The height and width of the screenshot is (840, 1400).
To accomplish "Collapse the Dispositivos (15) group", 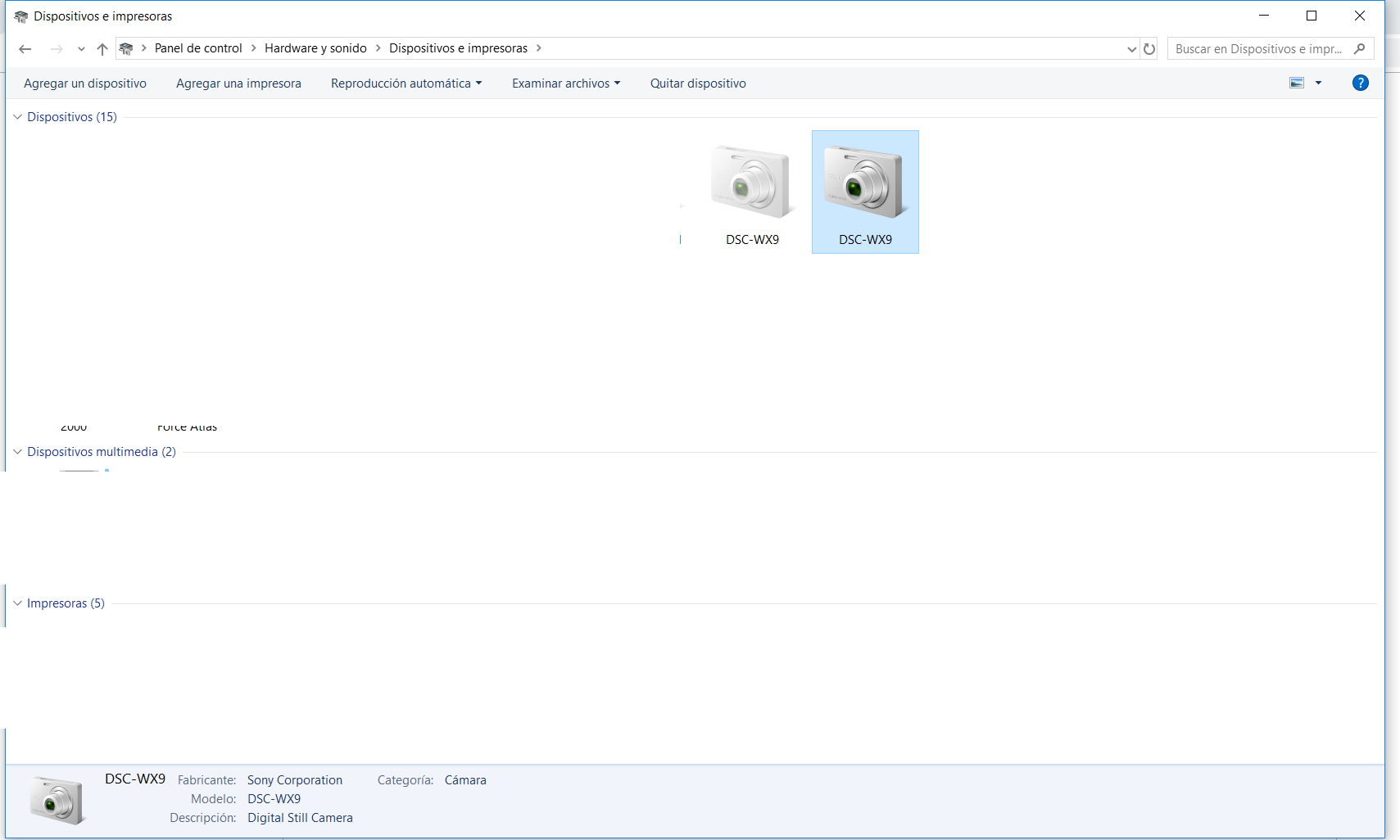I will [x=17, y=117].
